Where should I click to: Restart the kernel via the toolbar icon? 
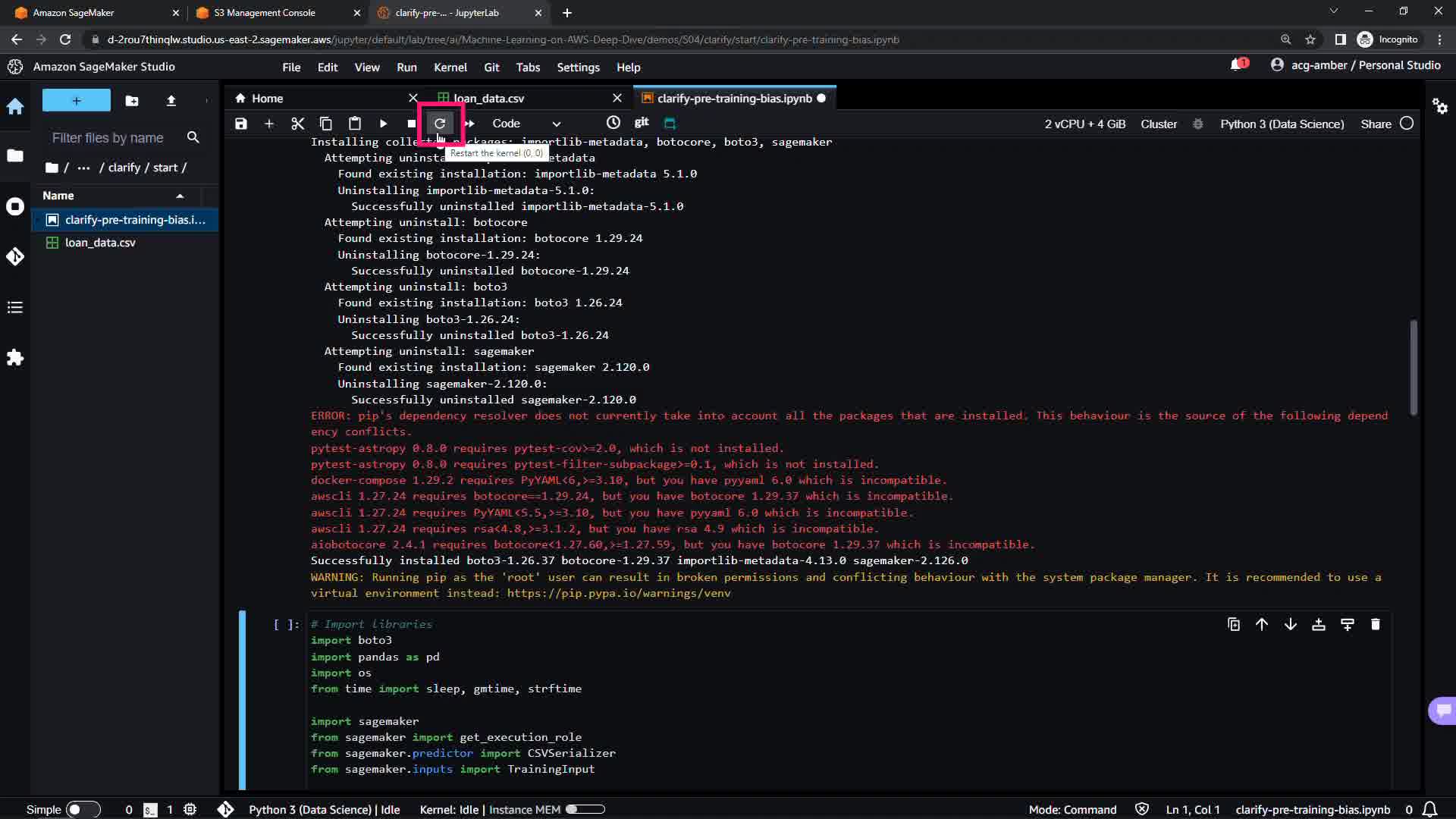click(440, 124)
